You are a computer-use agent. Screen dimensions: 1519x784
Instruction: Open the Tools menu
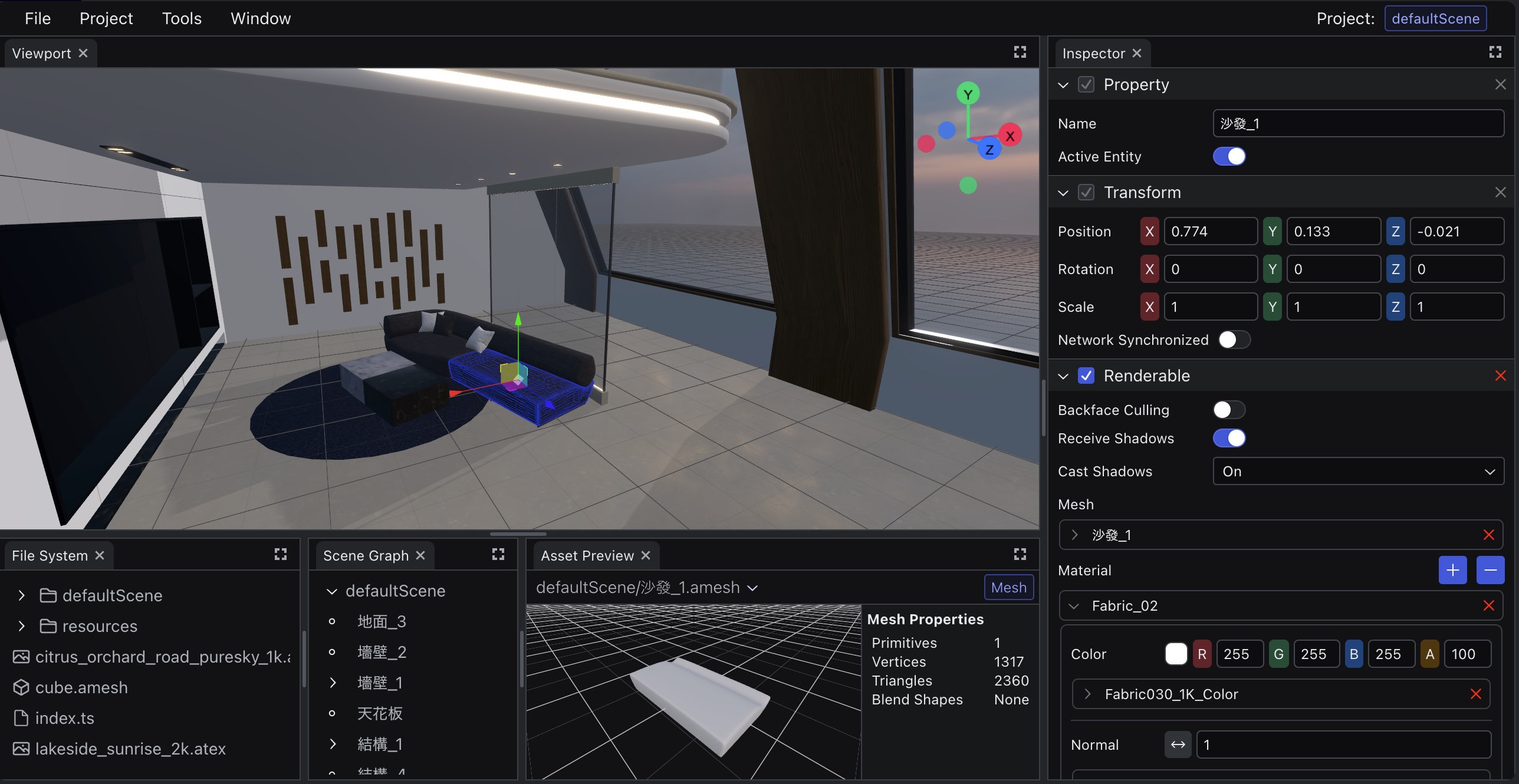[182, 18]
